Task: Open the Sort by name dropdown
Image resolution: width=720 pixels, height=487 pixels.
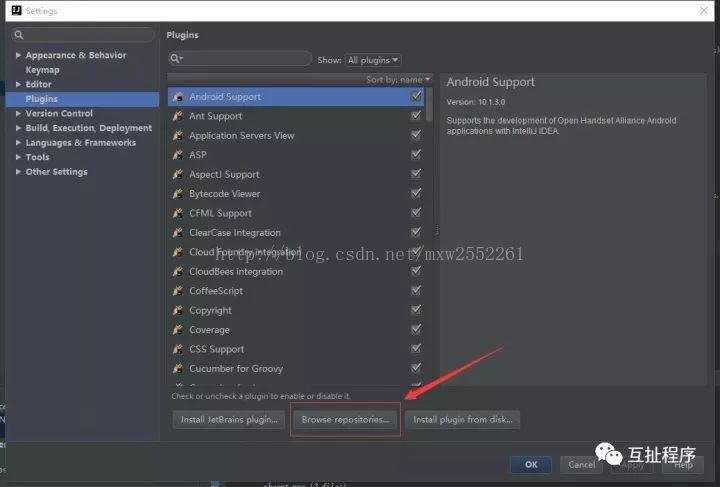Action: 398,79
